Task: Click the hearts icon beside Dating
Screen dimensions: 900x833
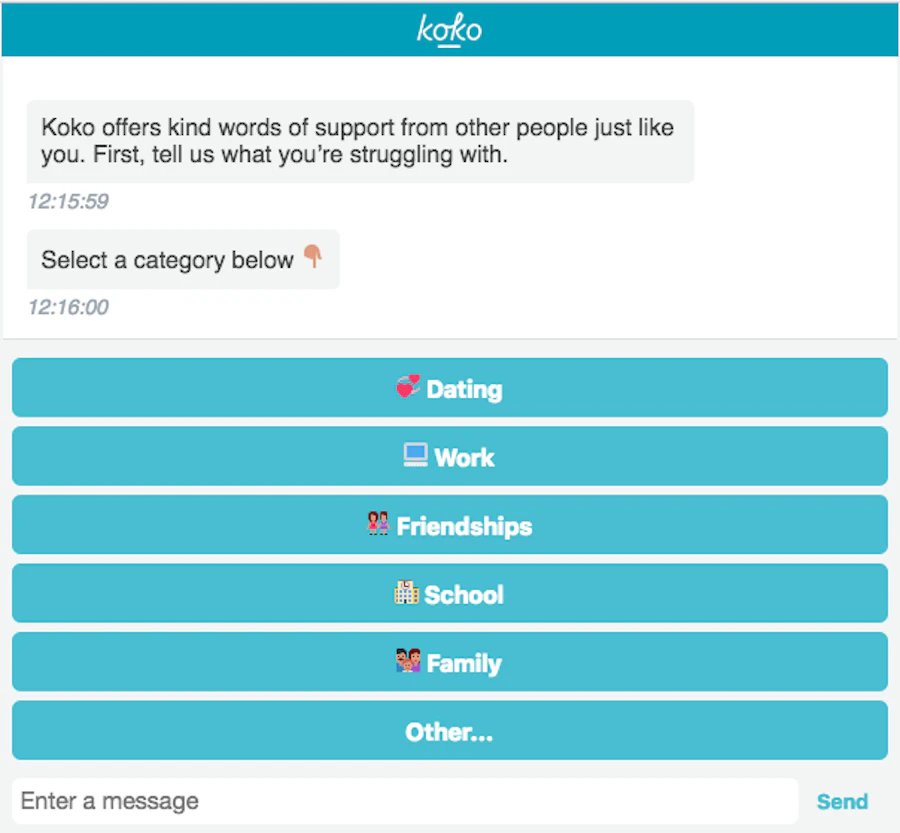Action: click(x=408, y=387)
